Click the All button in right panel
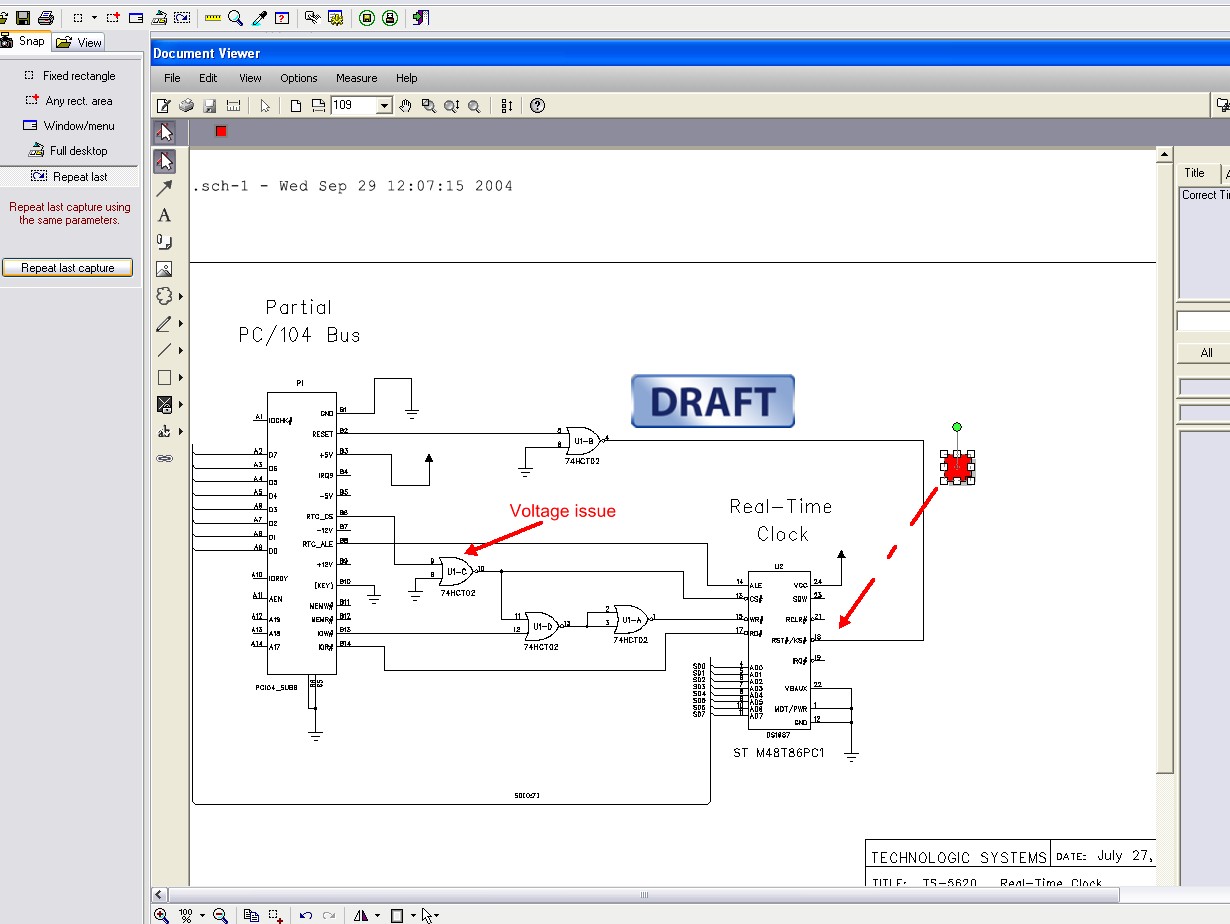 [1206, 353]
